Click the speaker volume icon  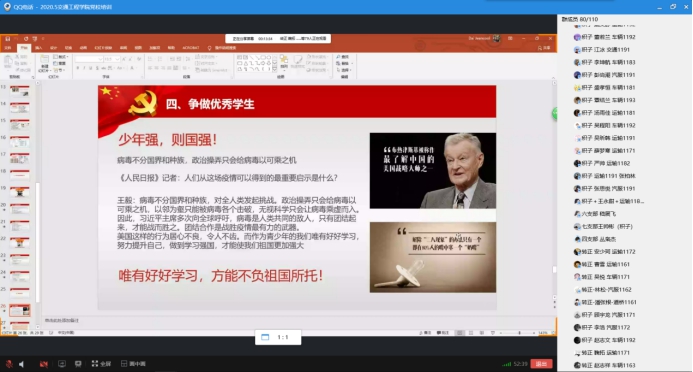click(x=21, y=364)
